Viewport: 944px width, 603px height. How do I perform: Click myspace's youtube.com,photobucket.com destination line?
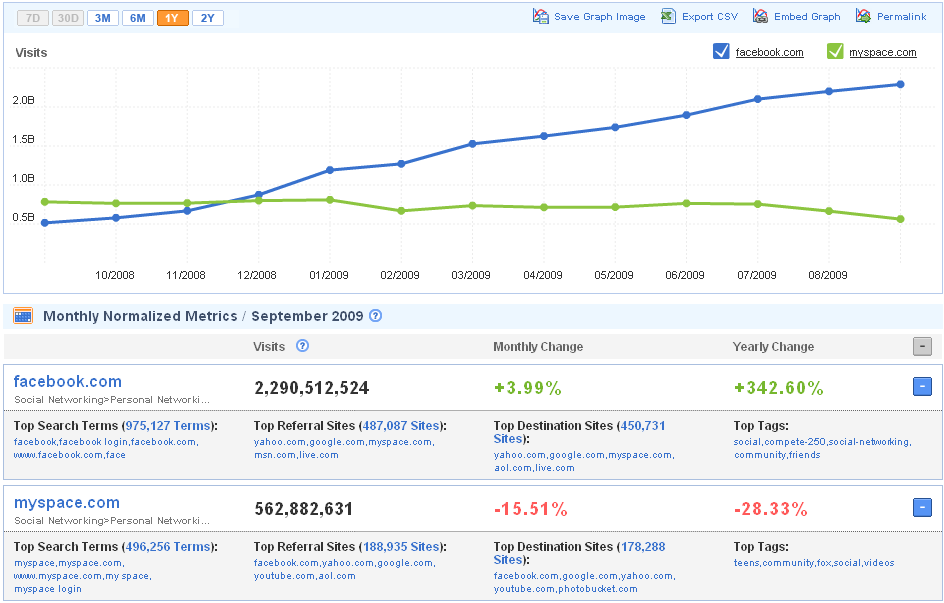click(x=566, y=589)
